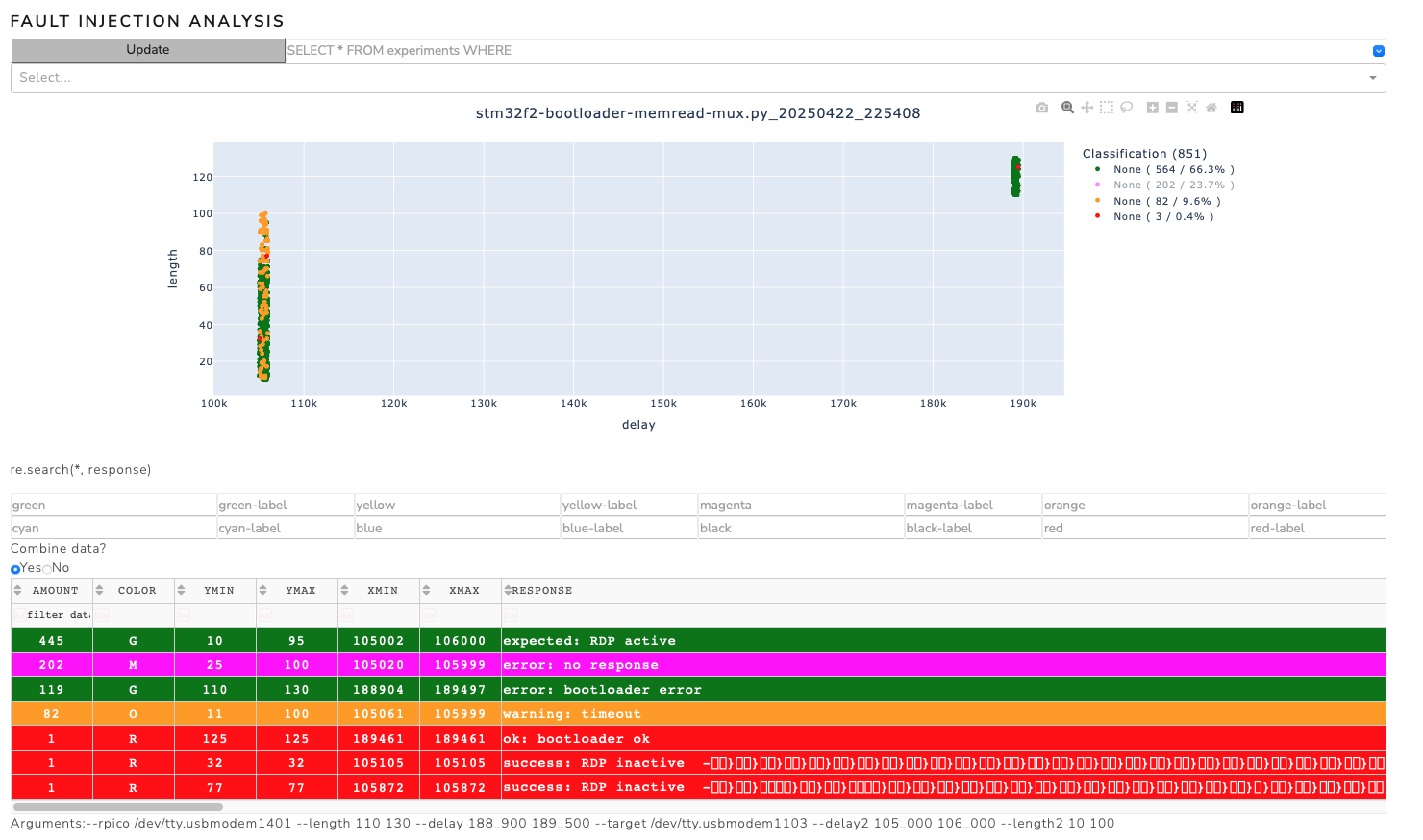Click the horizontal scrollbar under the table
This screenshot has width=1423, height=840.
pyautogui.click(x=117, y=807)
